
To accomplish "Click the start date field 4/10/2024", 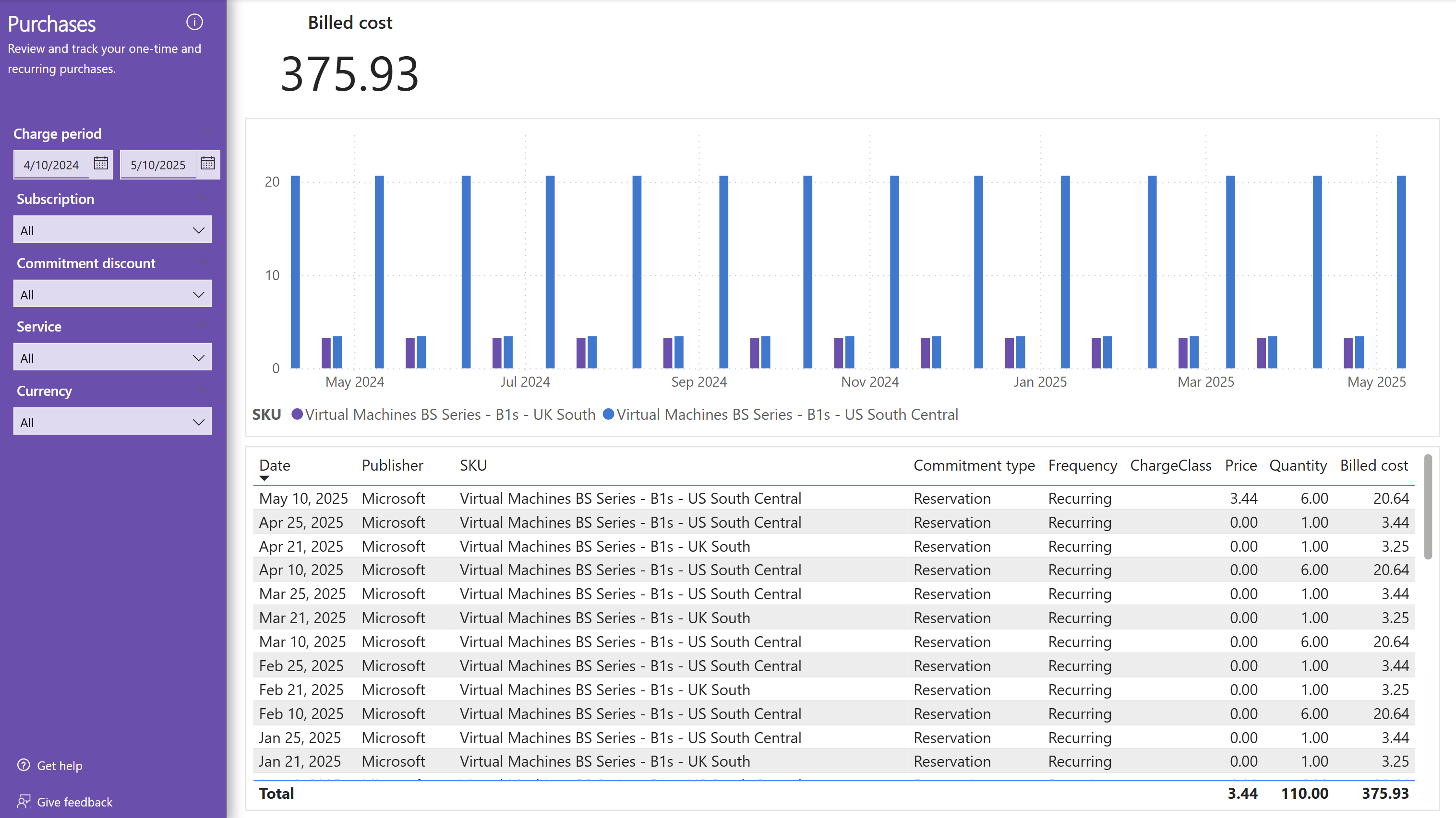I will pyautogui.click(x=51, y=165).
